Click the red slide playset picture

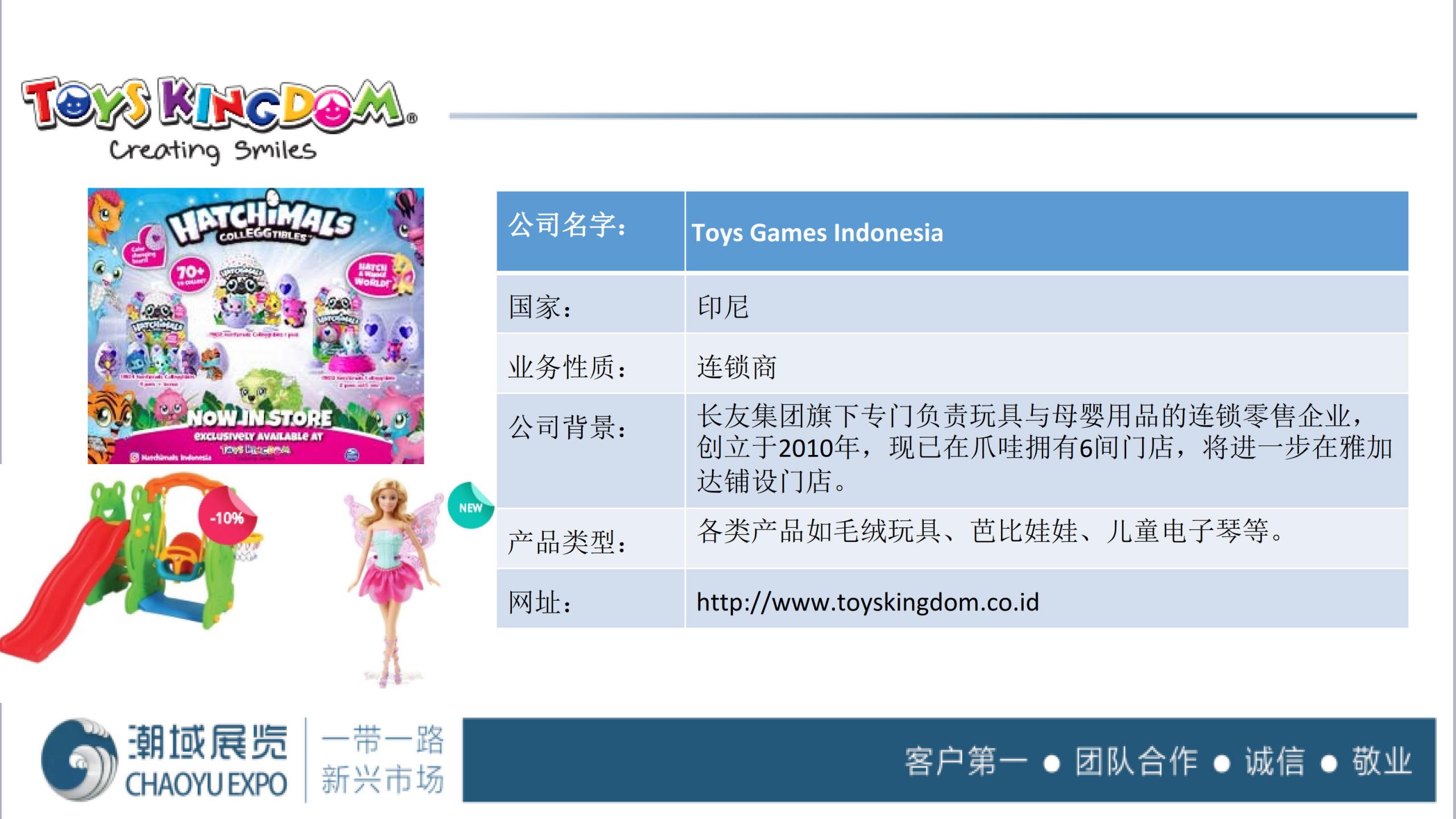point(131,569)
